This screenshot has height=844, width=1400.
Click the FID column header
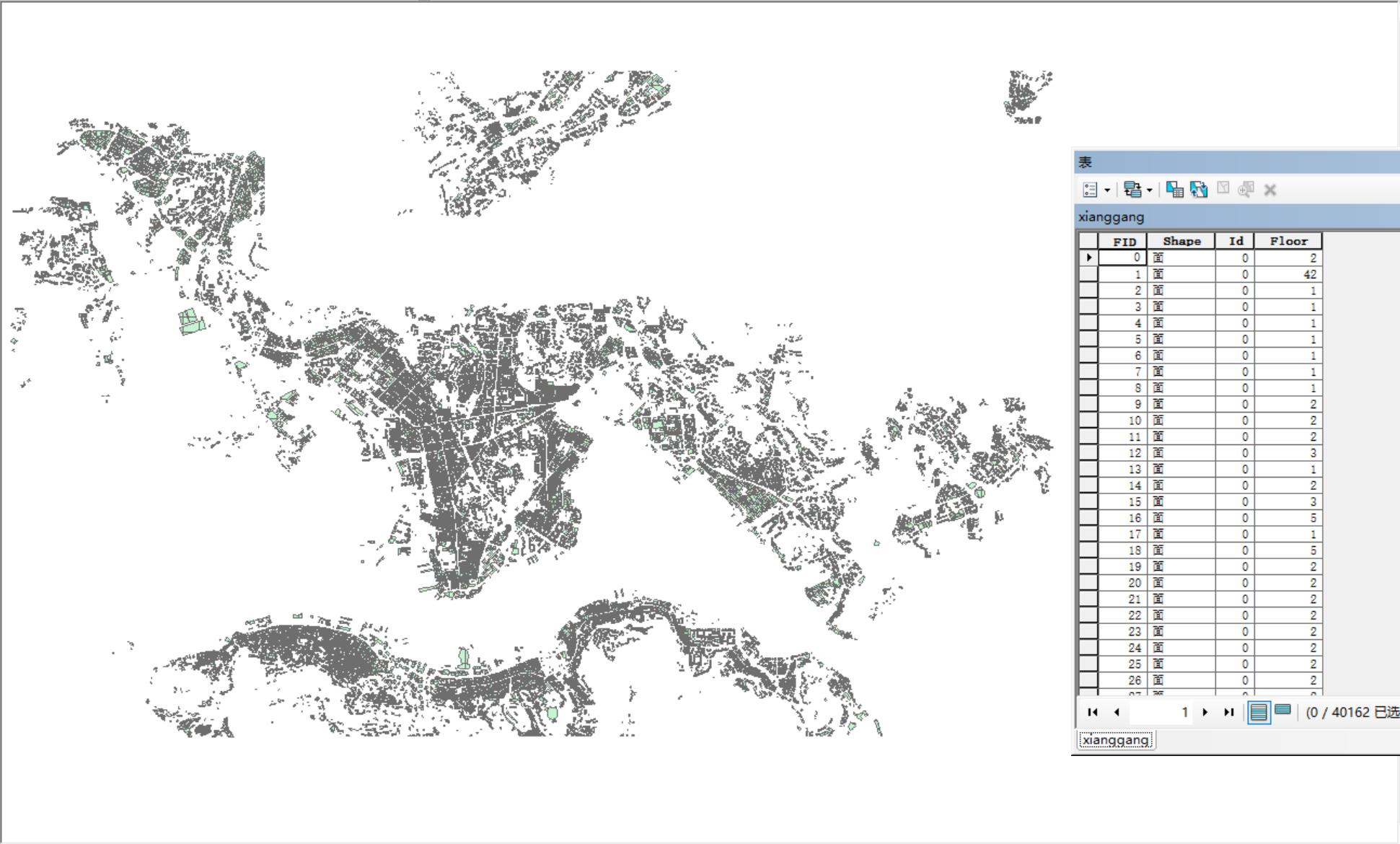click(1123, 241)
